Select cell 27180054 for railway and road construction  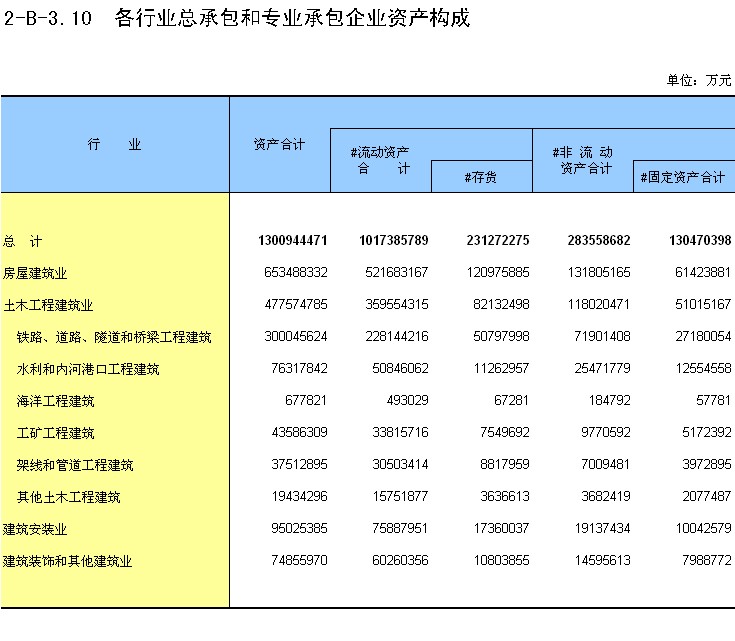coord(703,336)
